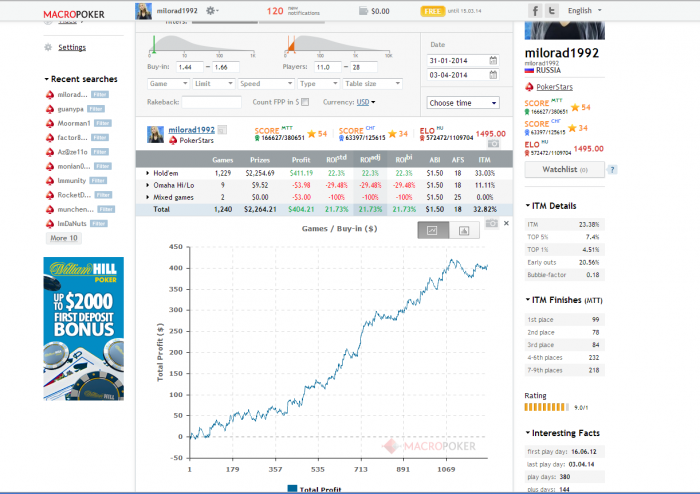The width and height of the screenshot is (700, 494).
Task: Click the wallet icon next to $0.00
Action: (x=363, y=11)
